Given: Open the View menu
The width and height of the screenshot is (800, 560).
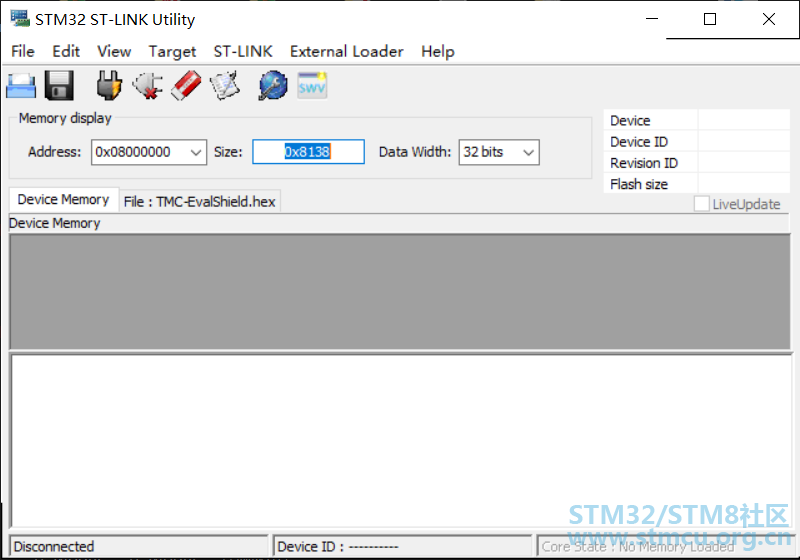Looking at the screenshot, I should tap(114, 52).
